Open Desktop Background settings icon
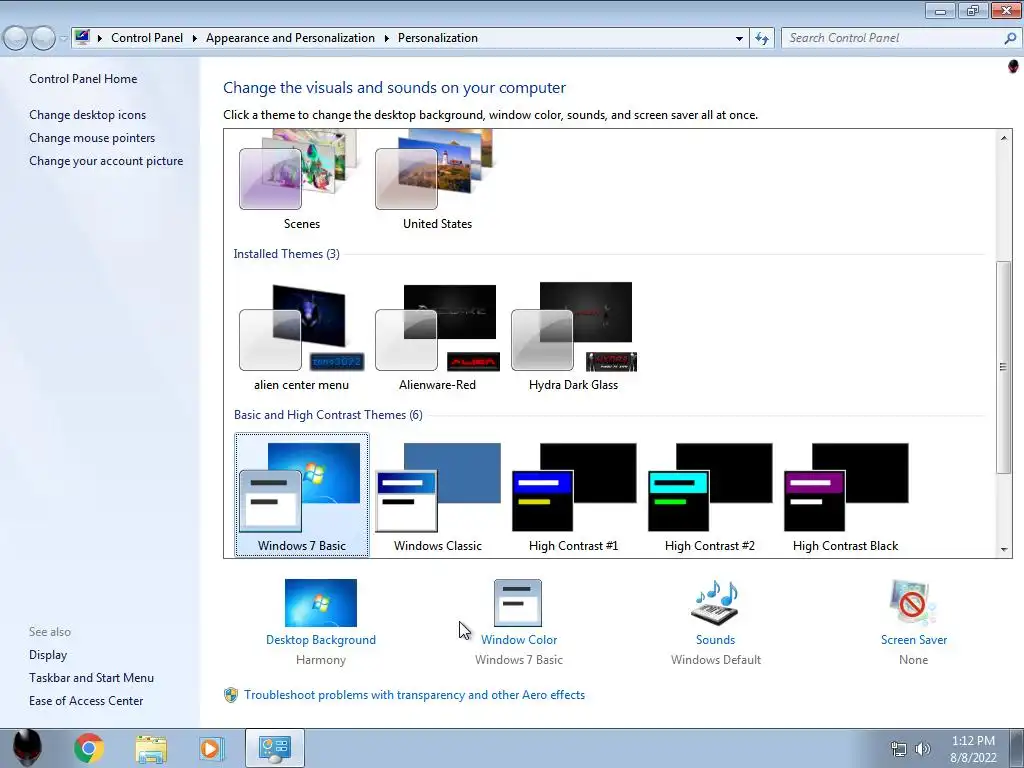 point(321,603)
